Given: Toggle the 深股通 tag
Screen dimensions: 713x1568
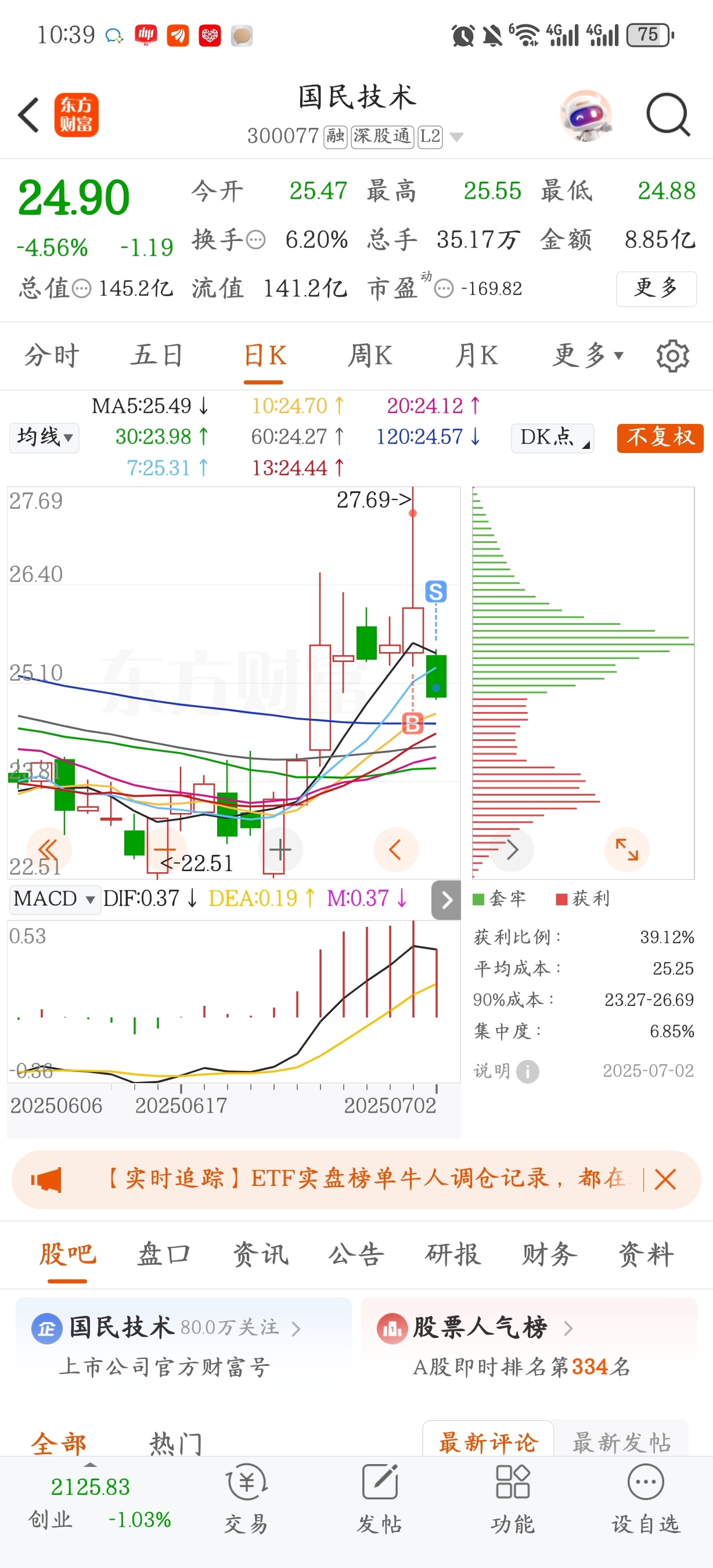Looking at the screenshot, I should pyautogui.click(x=382, y=136).
